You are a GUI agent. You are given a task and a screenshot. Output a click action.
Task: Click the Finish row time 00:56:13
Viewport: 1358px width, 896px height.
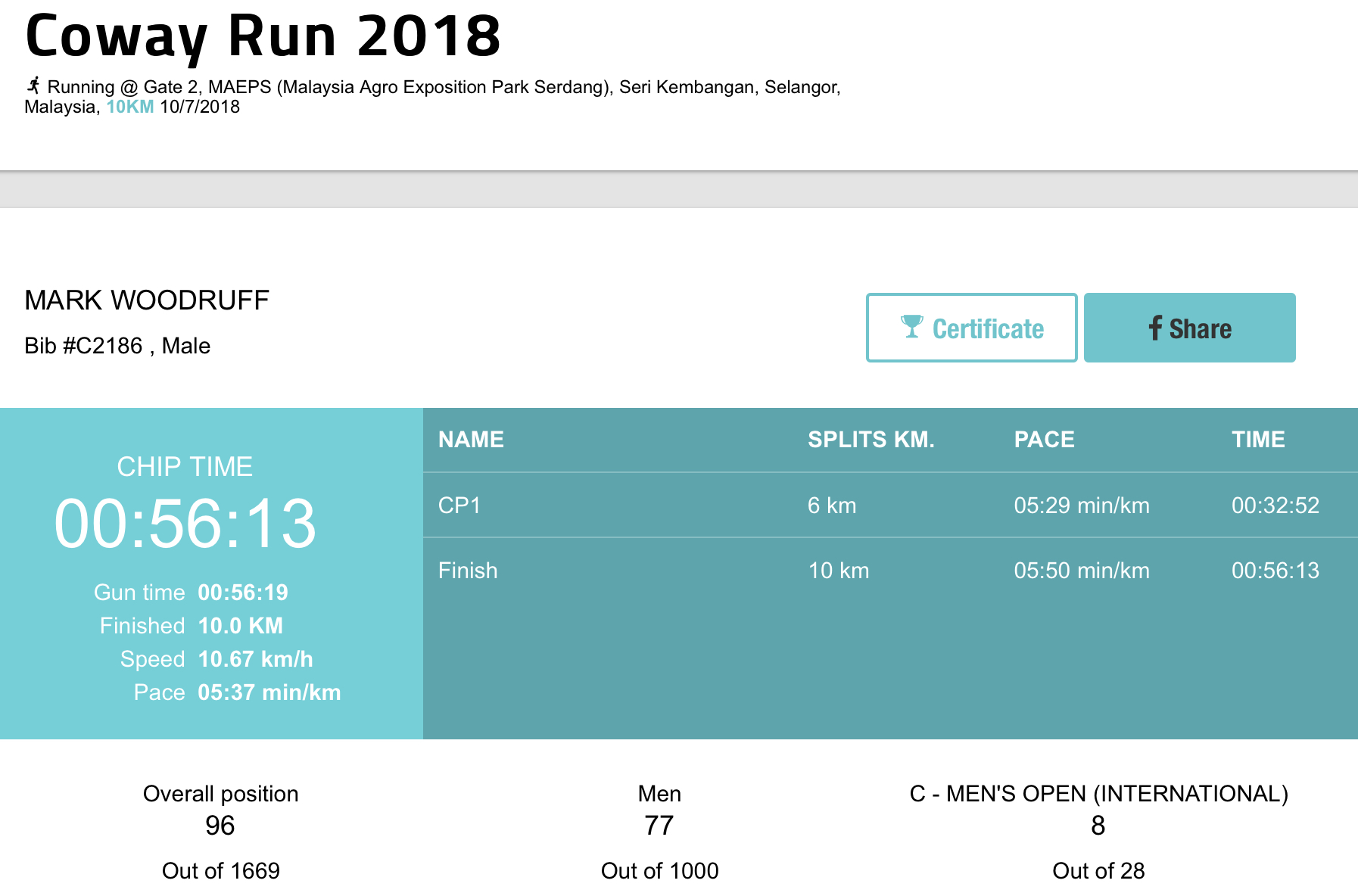click(x=1275, y=571)
